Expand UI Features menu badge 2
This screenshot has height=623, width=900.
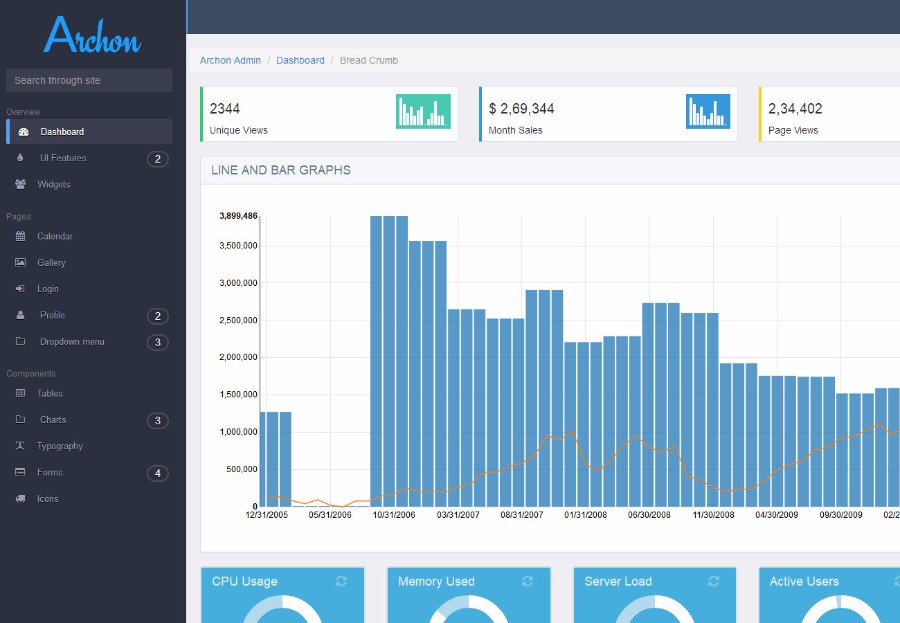click(x=158, y=159)
